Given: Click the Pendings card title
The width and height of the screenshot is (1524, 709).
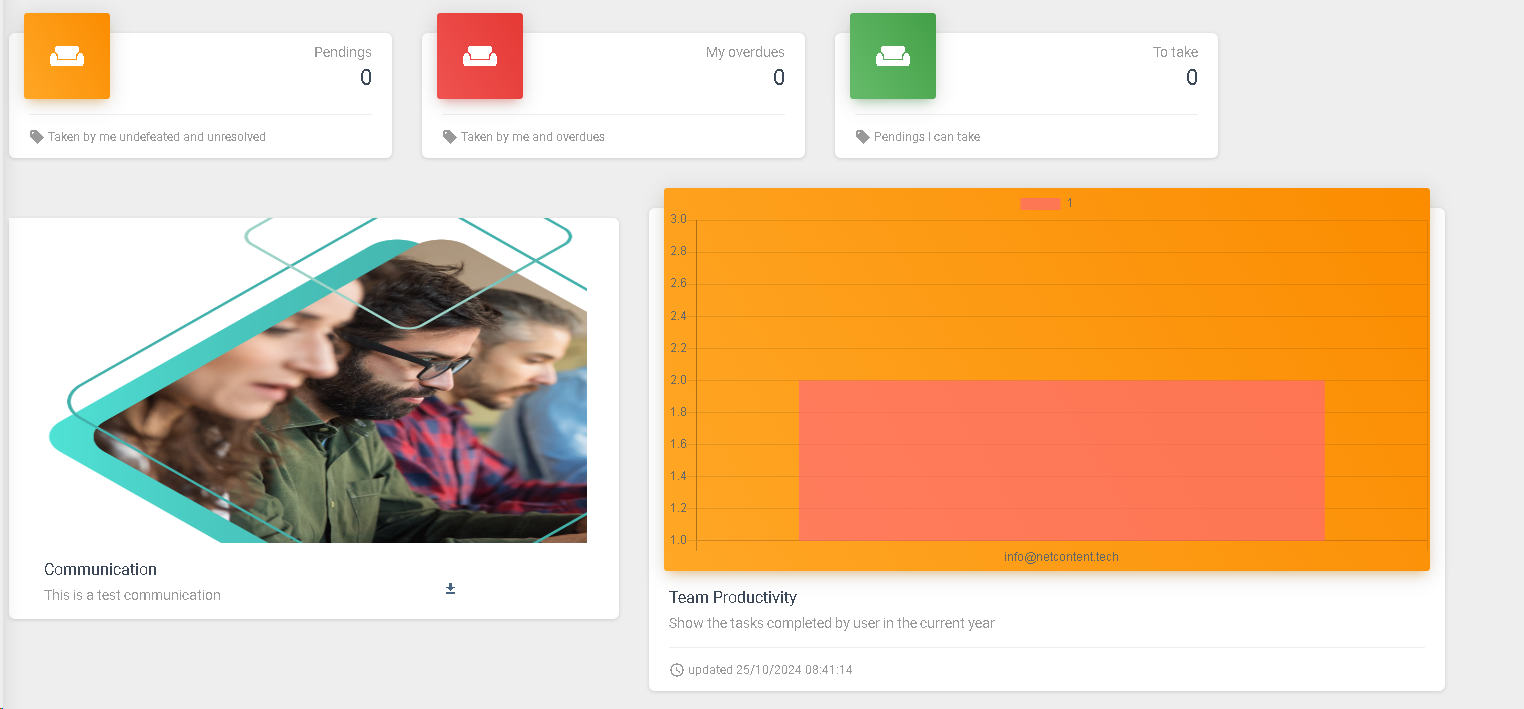Looking at the screenshot, I should tap(343, 52).
